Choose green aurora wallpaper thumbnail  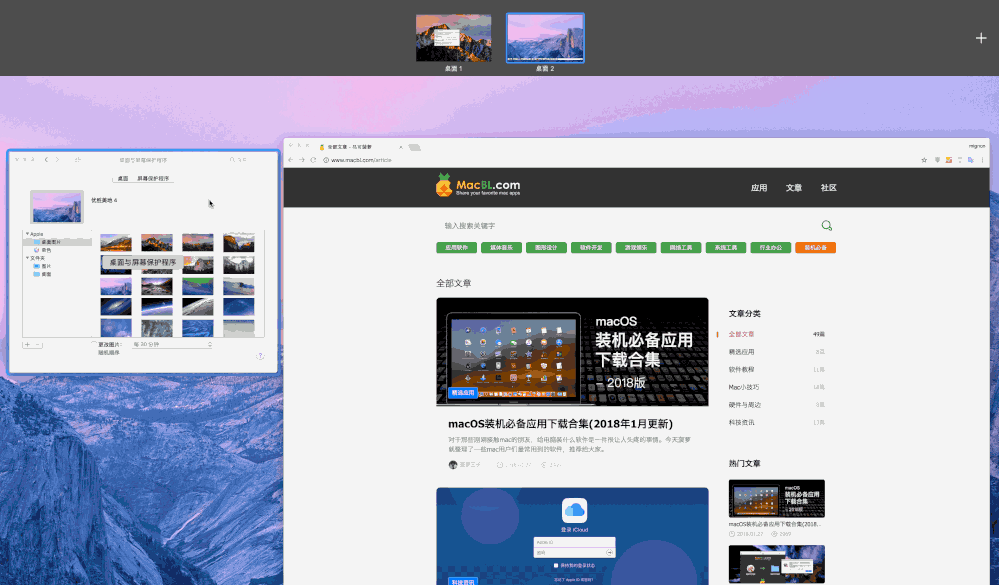click(x=198, y=285)
